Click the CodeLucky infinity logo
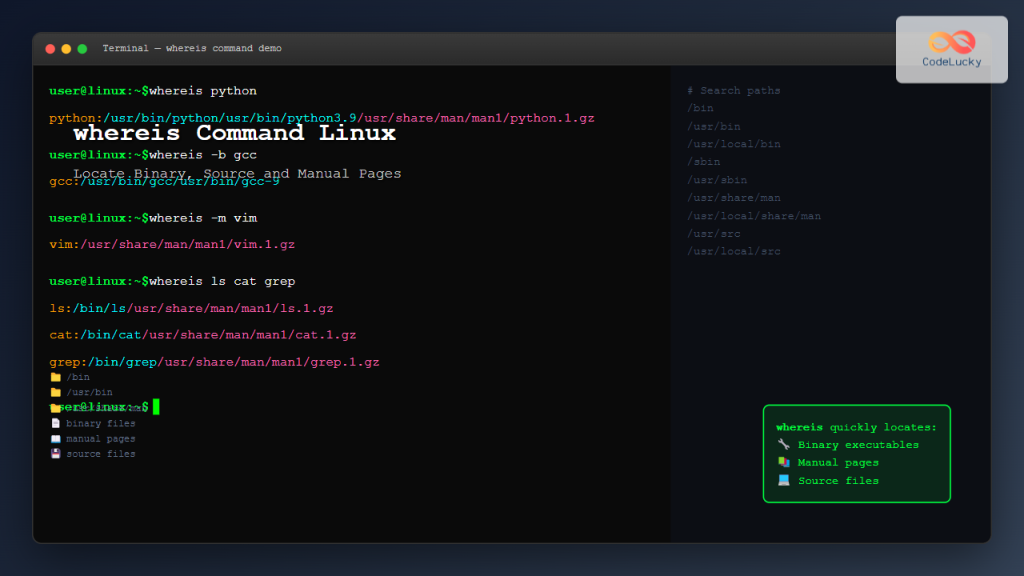This screenshot has height=576, width=1024. (950, 40)
